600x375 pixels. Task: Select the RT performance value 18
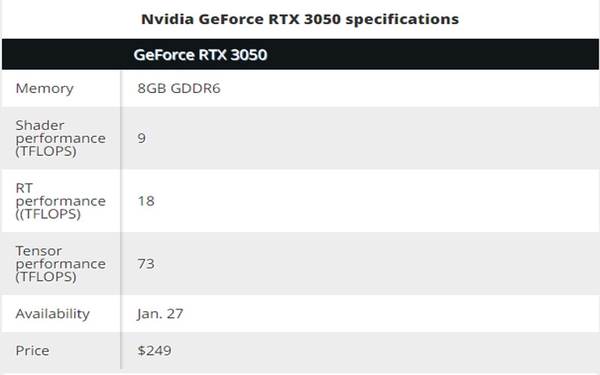click(146, 201)
